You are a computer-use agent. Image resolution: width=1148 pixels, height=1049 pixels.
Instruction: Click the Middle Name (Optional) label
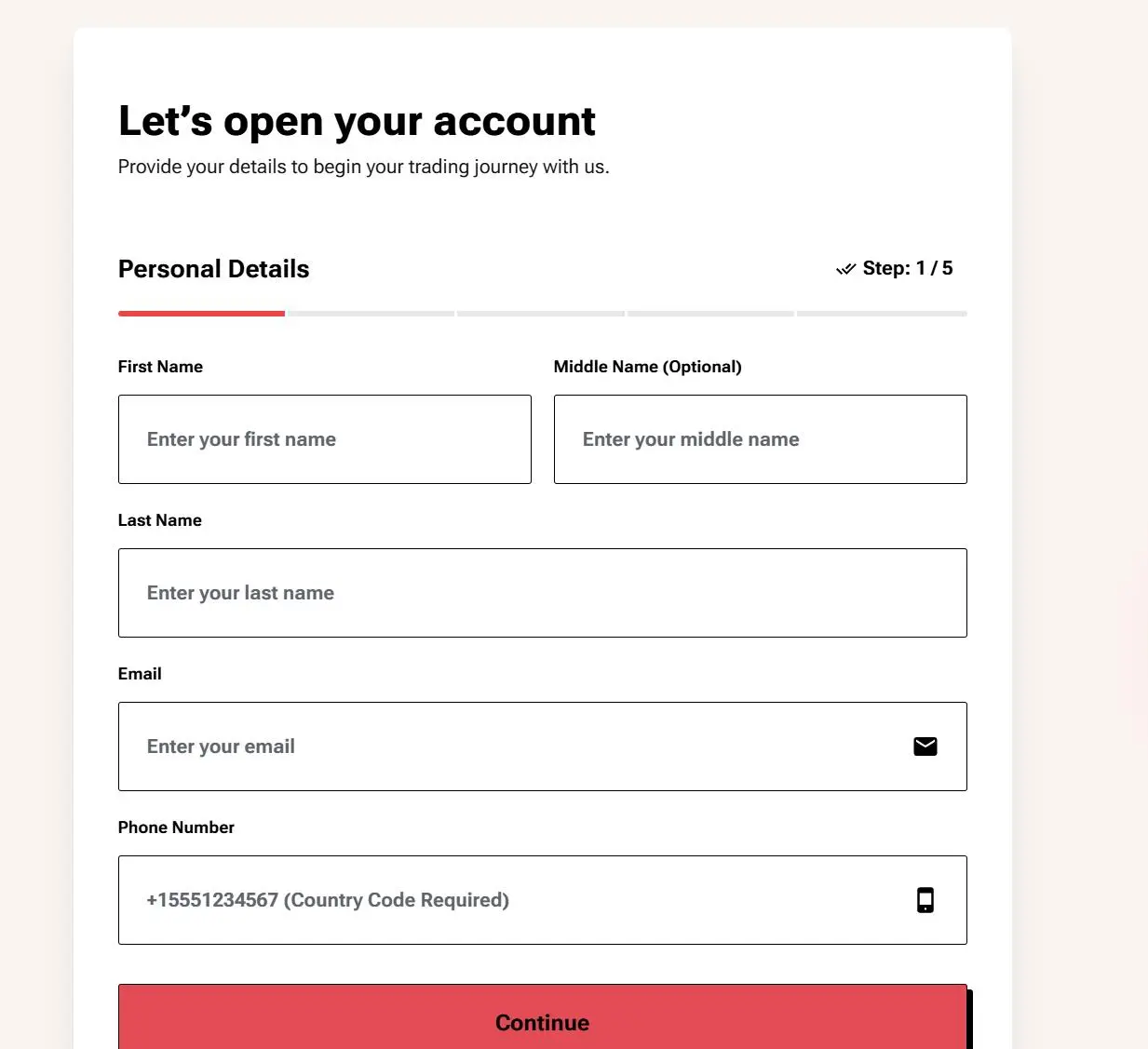648,367
